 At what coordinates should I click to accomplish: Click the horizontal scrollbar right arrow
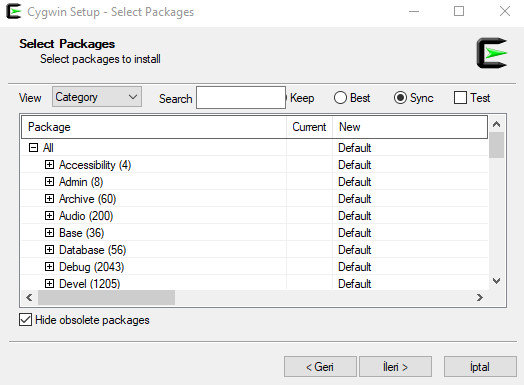coord(480,297)
